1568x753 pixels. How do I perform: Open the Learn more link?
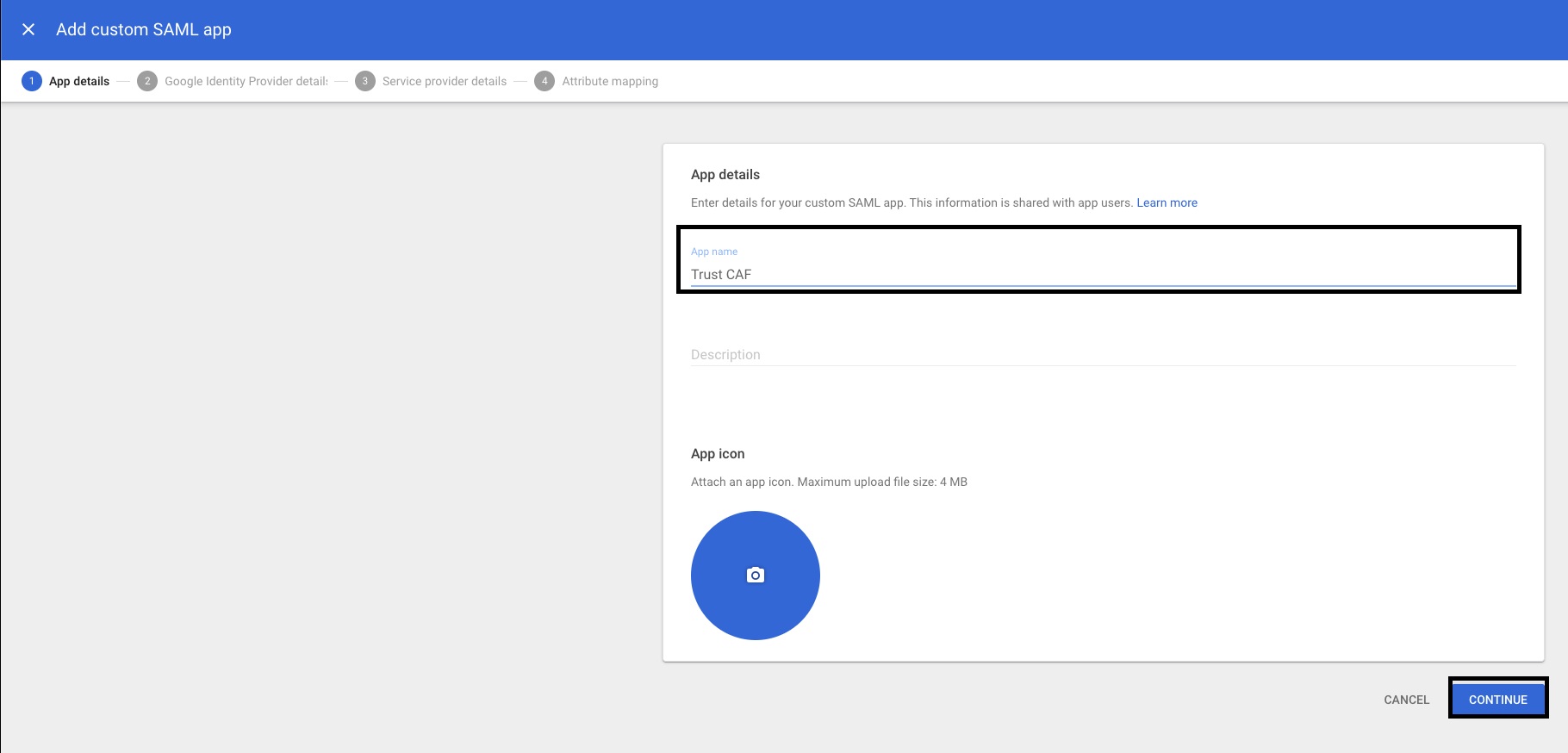click(x=1167, y=202)
